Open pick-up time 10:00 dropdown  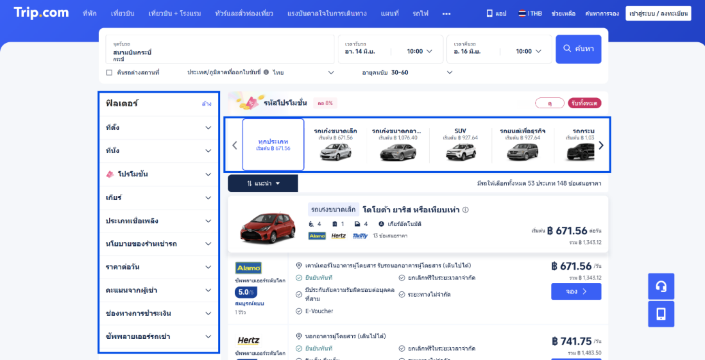(x=419, y=51)
